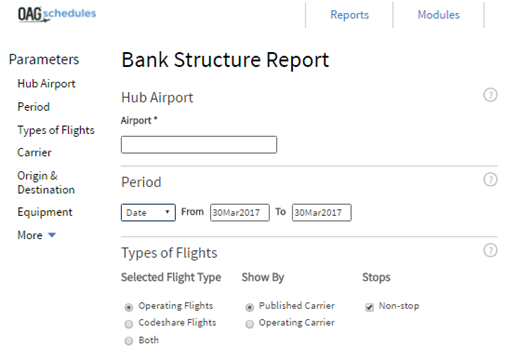Choose Both flight types radio option

click(x=129, y=341)
